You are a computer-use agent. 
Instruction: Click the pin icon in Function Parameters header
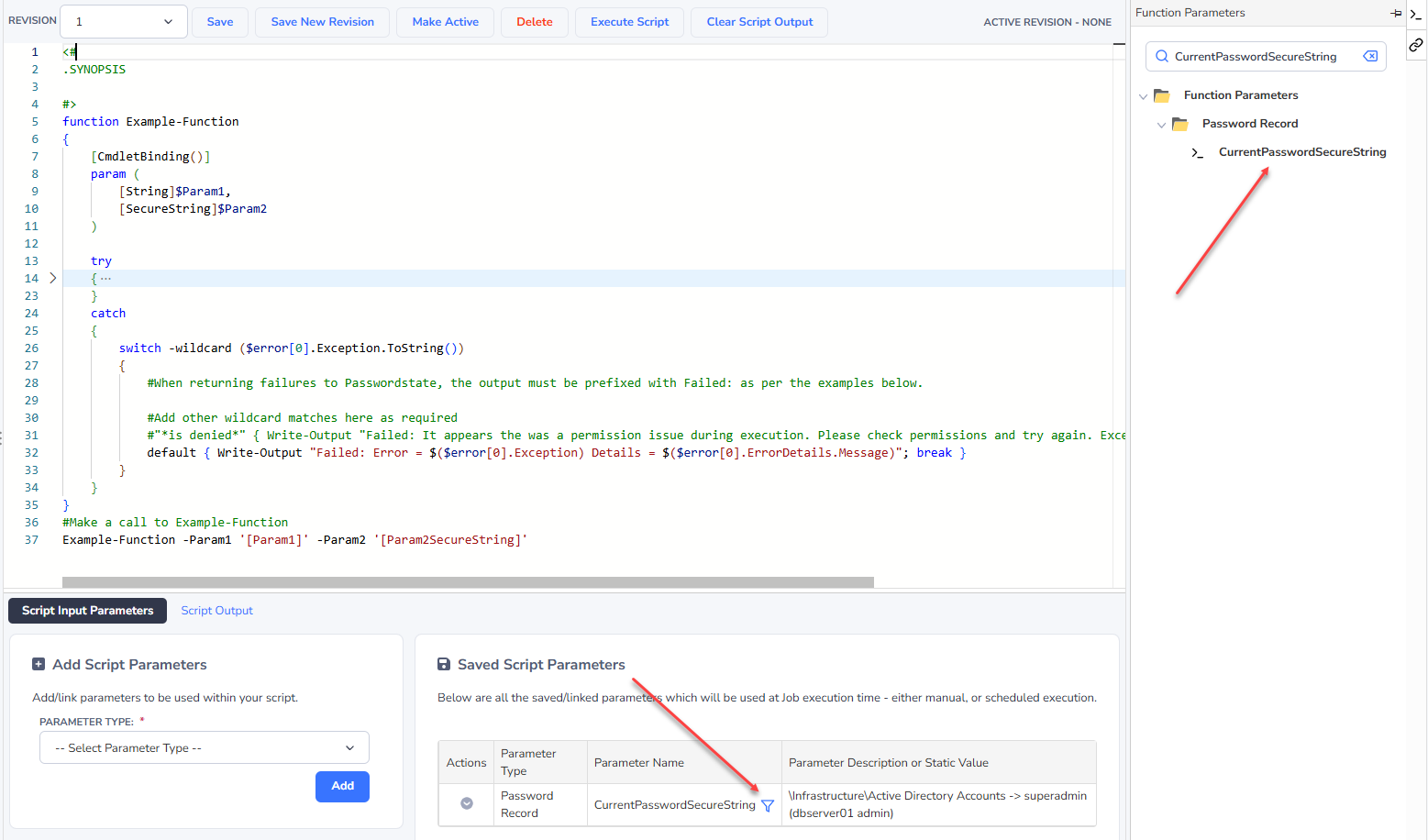pyautogui.click(x=1395, y=13)
